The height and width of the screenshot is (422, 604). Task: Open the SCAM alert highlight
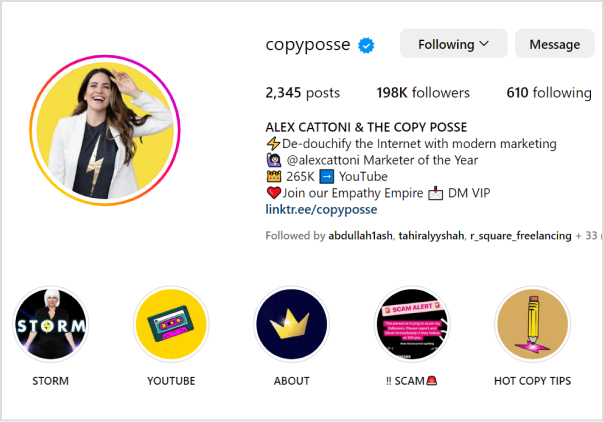412,324
